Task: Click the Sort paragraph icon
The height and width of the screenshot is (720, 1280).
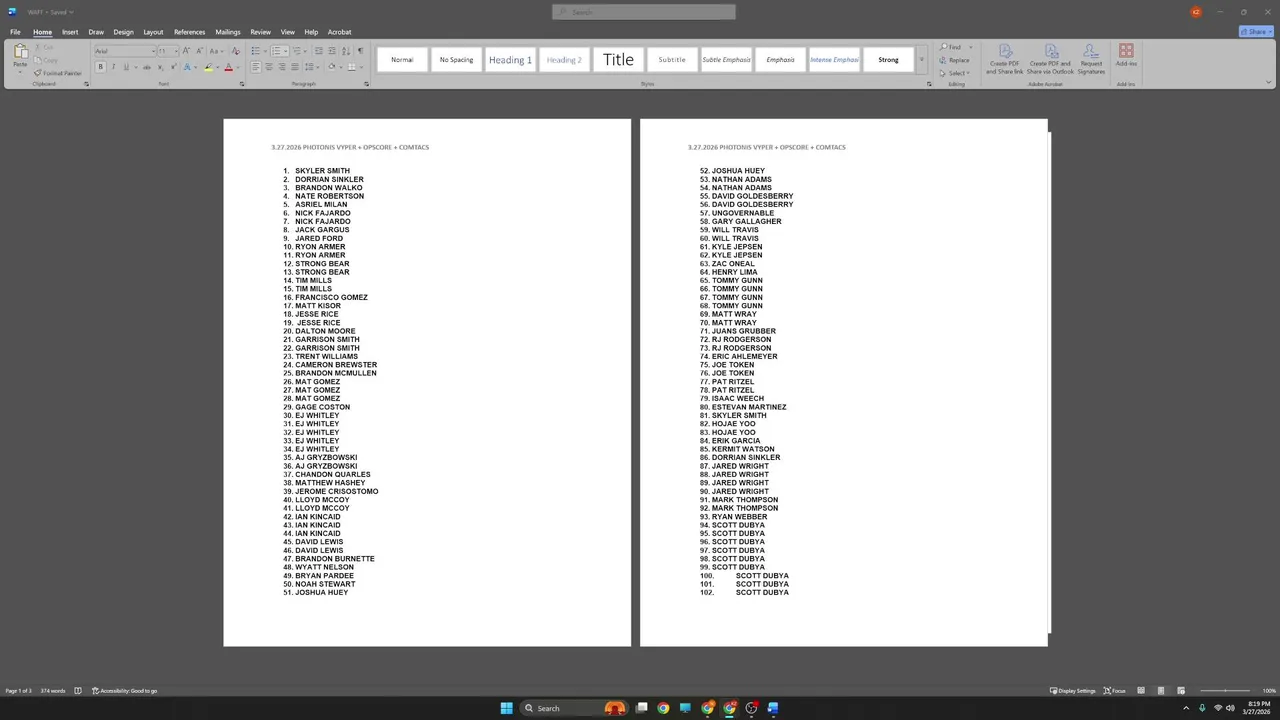Action: tap(346, 51)
